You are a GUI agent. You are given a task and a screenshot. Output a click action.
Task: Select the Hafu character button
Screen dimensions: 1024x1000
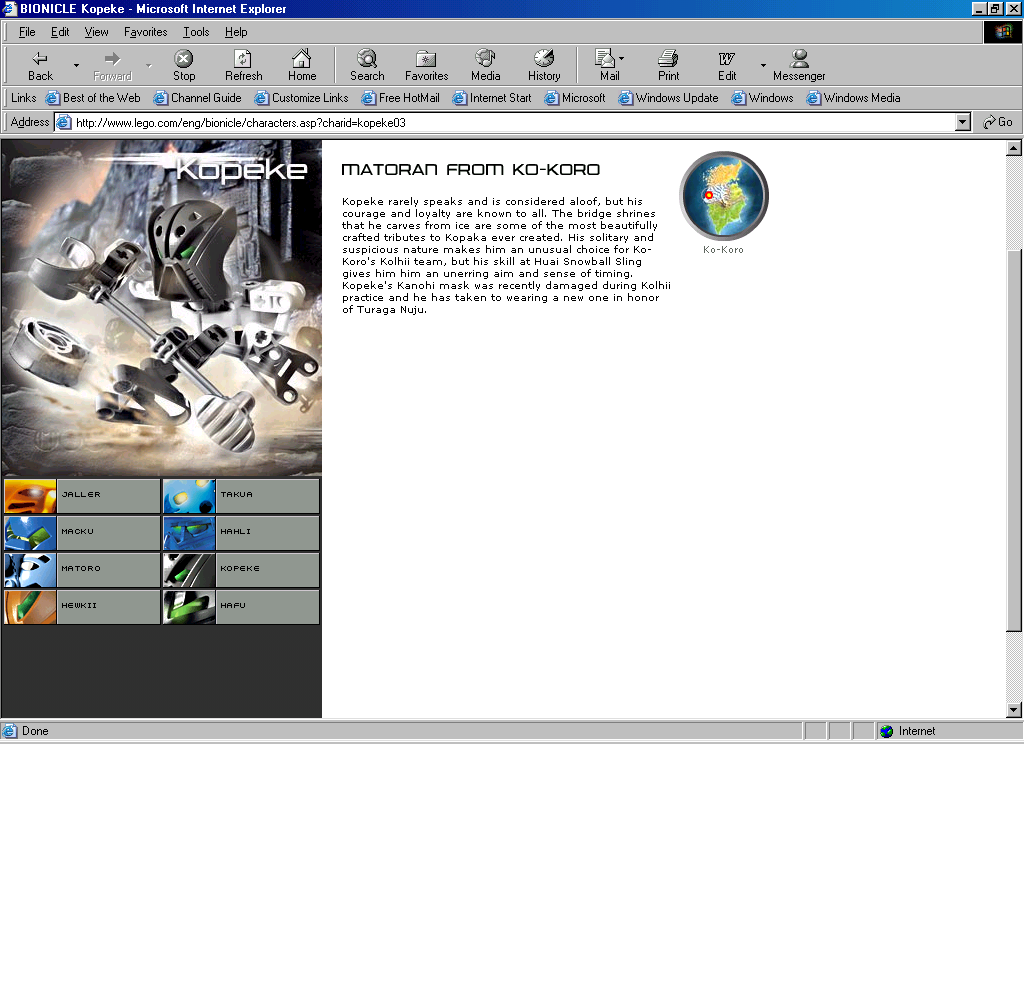click(x=241, y=607)
